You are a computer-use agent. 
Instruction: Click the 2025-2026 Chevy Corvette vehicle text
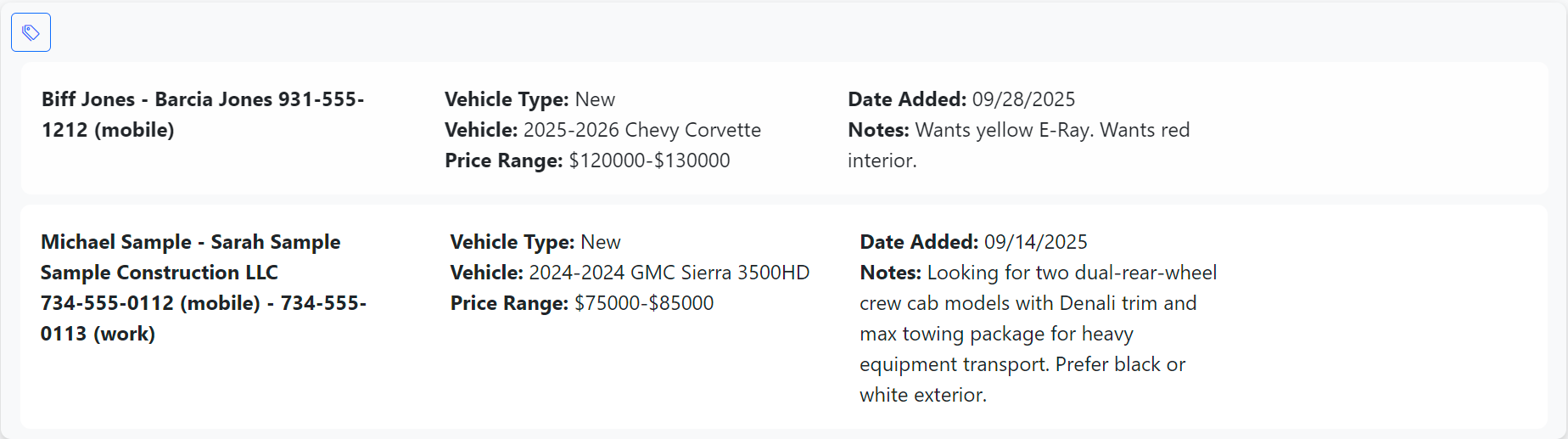tap(641, 130)
